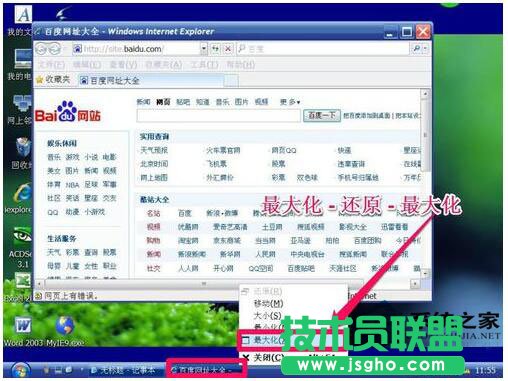Viewport: 508px width, 381px height.
Task: Click the IE forward navigation arrow
Action: [x=55, y=49]
